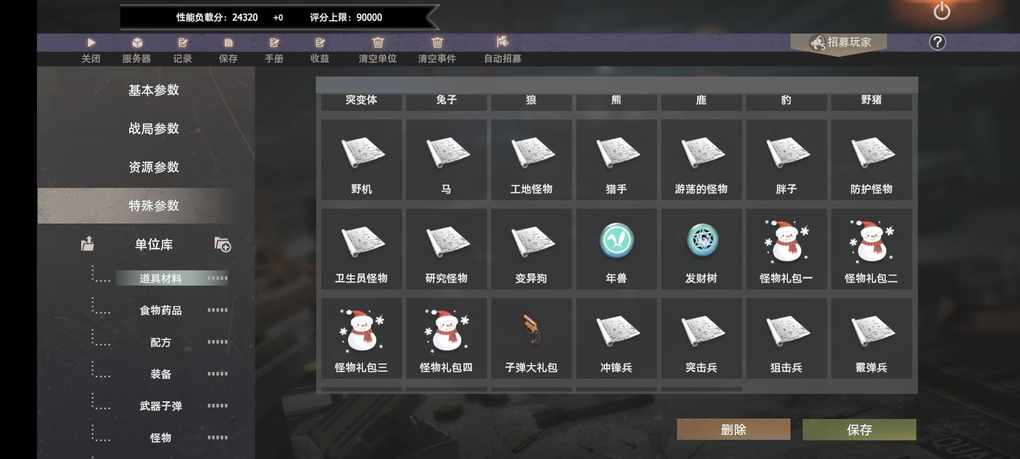
Task: Click the export icon left of 单位库
Action: click(87, 244)
